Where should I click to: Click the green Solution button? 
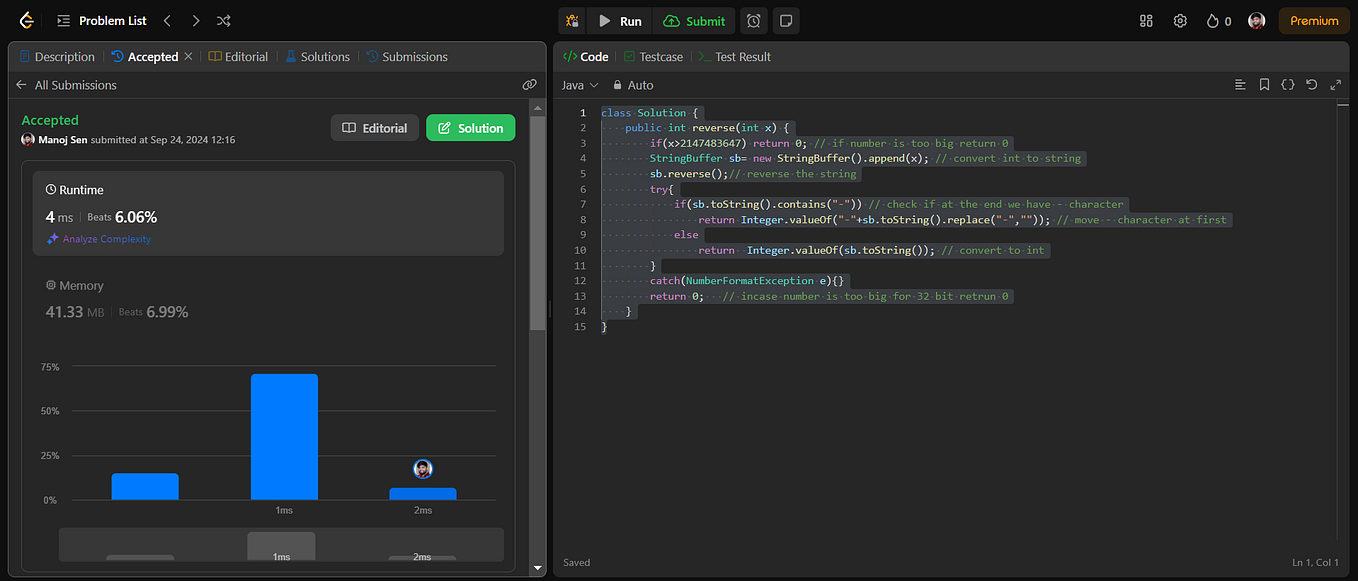(x=471, y=128)
